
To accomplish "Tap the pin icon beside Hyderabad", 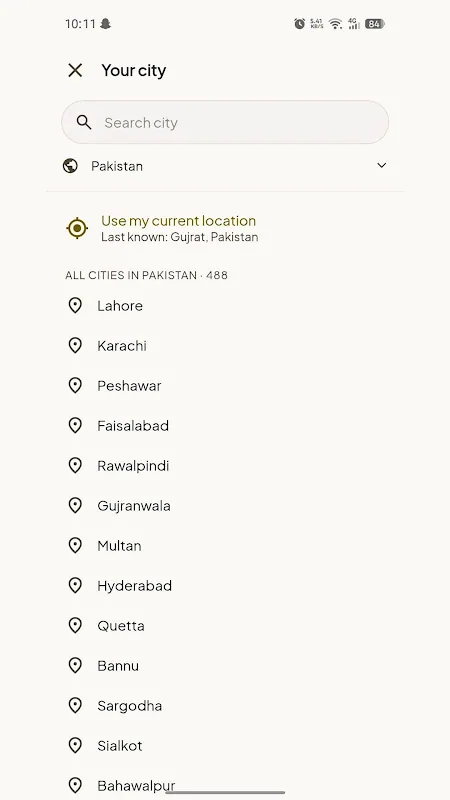I will pos(75,586).
